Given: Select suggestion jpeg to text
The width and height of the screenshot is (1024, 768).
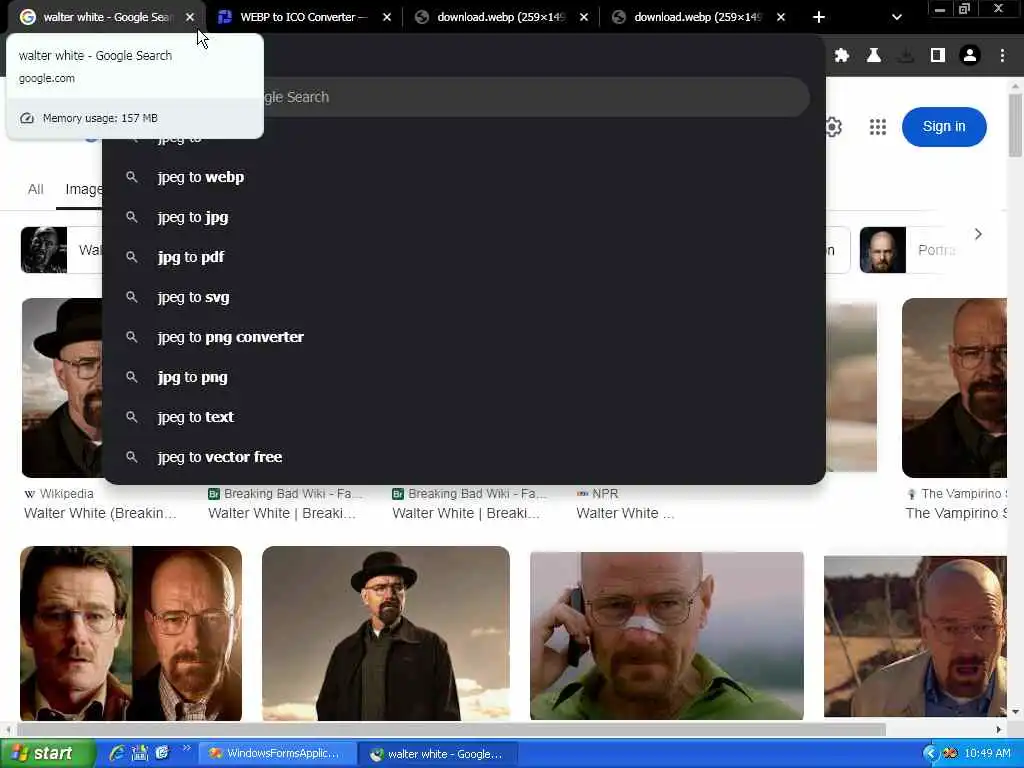Looking at the screenshot, I should tap(464, 417).
